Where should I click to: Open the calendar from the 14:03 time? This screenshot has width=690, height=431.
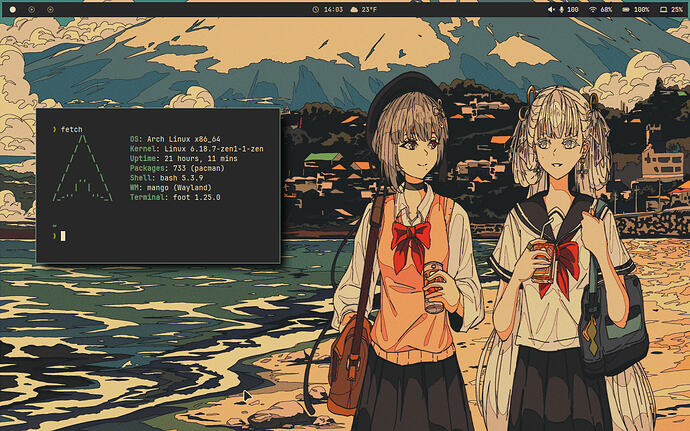pos(333,9)
